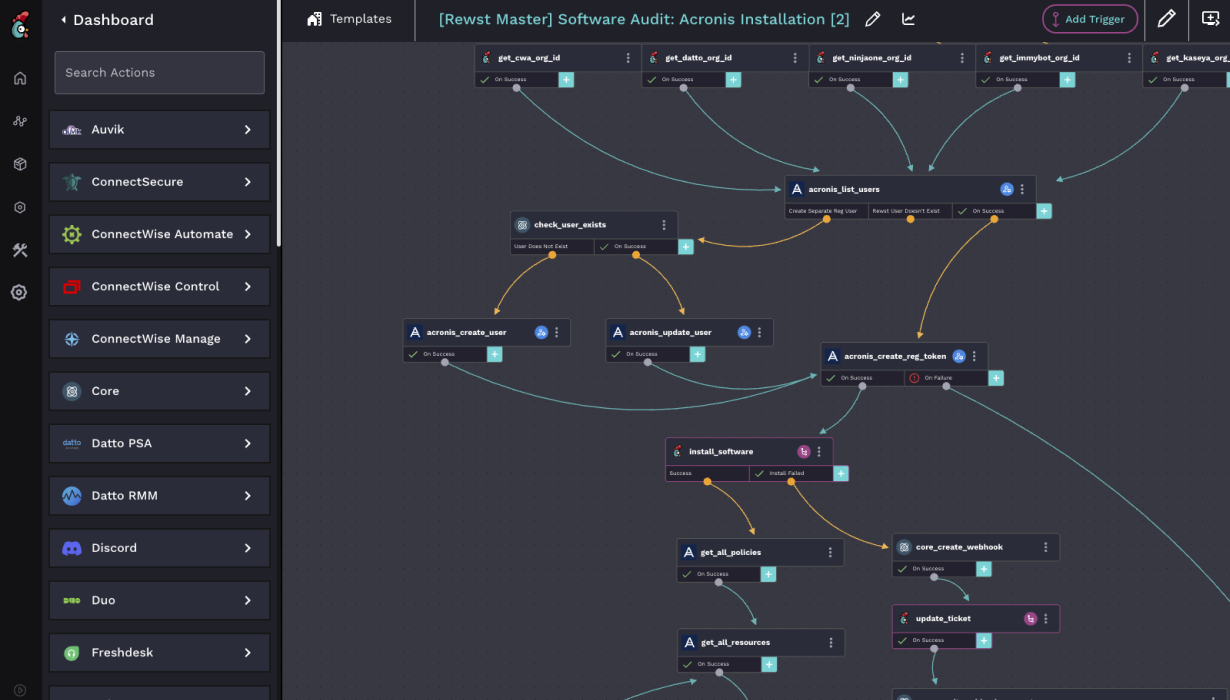Screen dimensions: 1230x700
Task: Select the Home icon in left sidebar
Action: pos(18,78)
